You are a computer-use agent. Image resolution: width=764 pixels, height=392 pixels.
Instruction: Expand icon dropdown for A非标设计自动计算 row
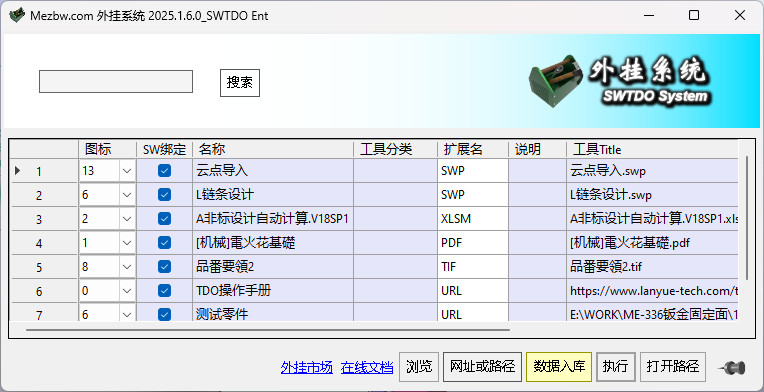pyautogui.click(x=127, y=219)
